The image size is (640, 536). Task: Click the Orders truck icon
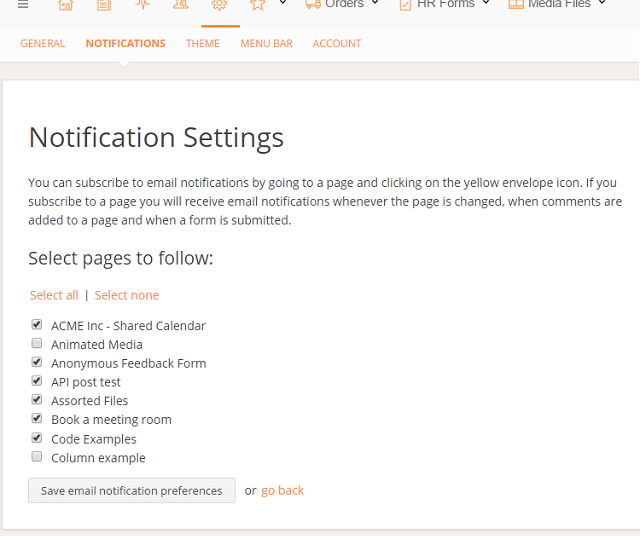point(313,4)
